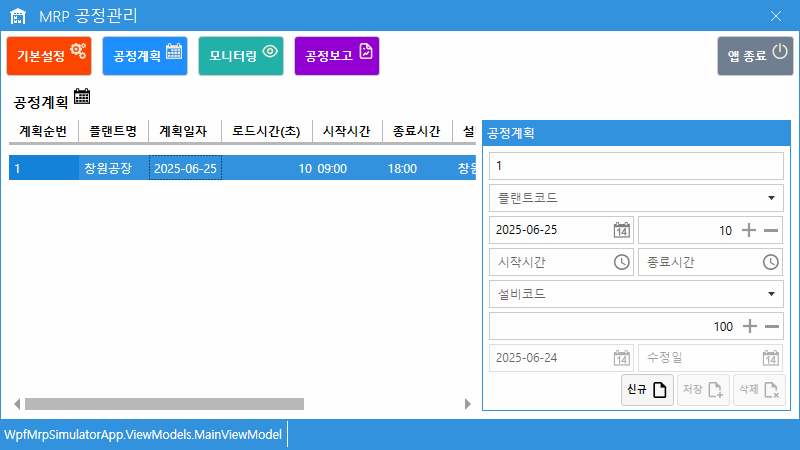Open calendar picker for 수정일 field
This screenshot has height=450, width=800.
pos(770,358)
